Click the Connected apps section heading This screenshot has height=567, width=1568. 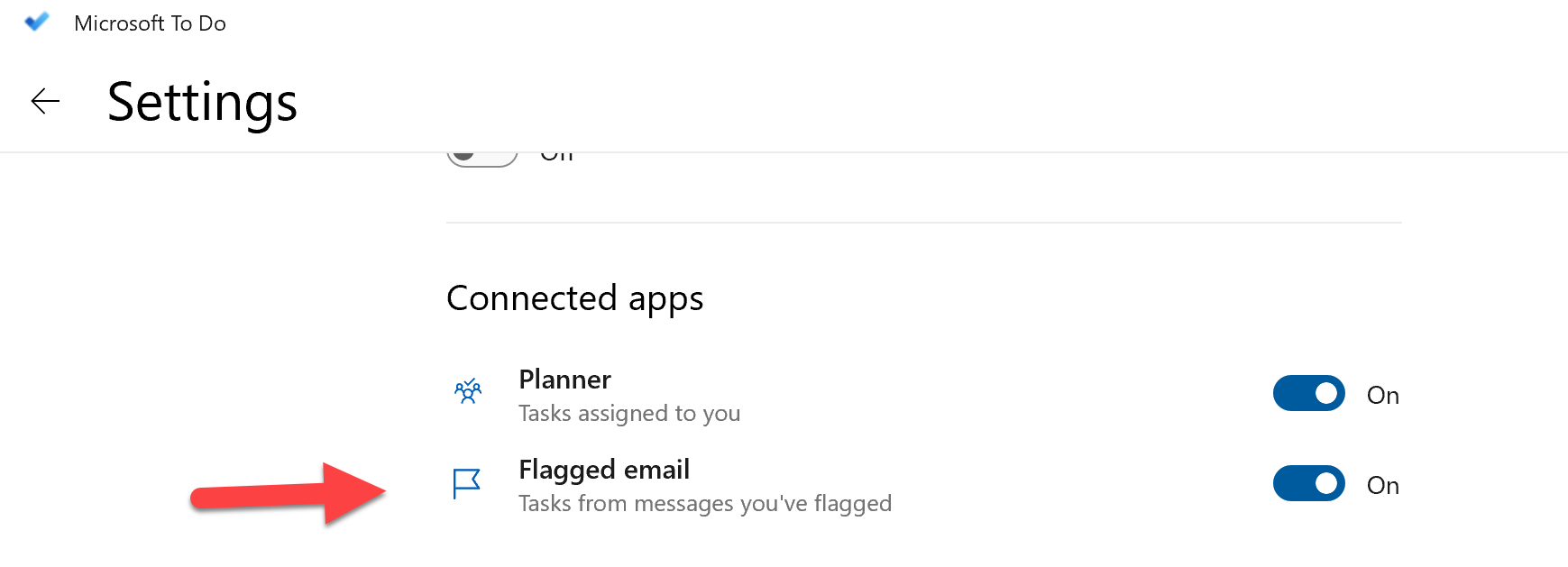coord(574,298)
